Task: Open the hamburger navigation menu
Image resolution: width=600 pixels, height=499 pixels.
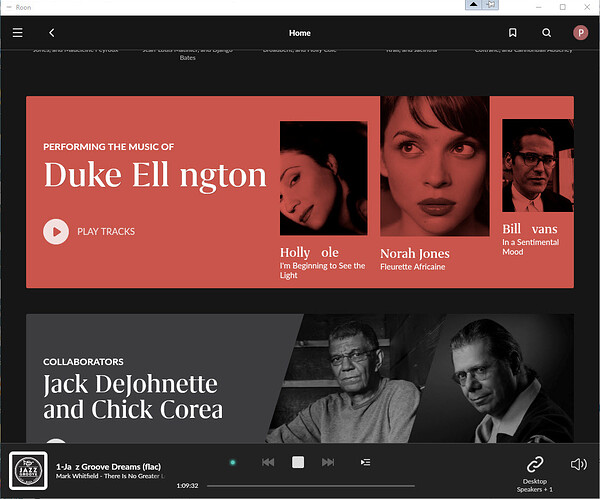Action: (18, 33)
